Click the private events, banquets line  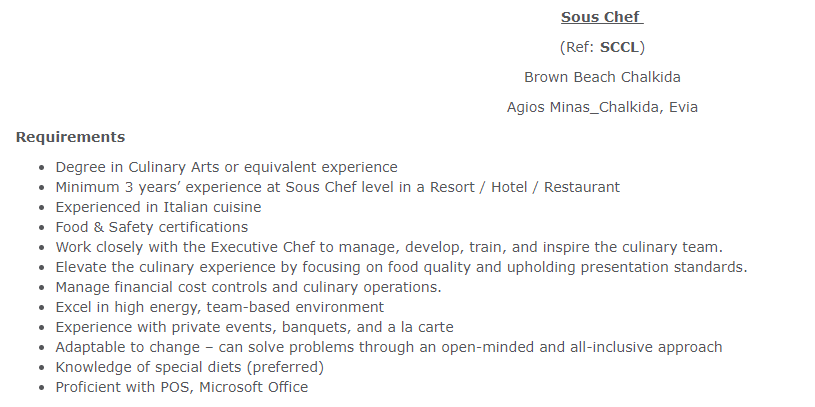255,327
